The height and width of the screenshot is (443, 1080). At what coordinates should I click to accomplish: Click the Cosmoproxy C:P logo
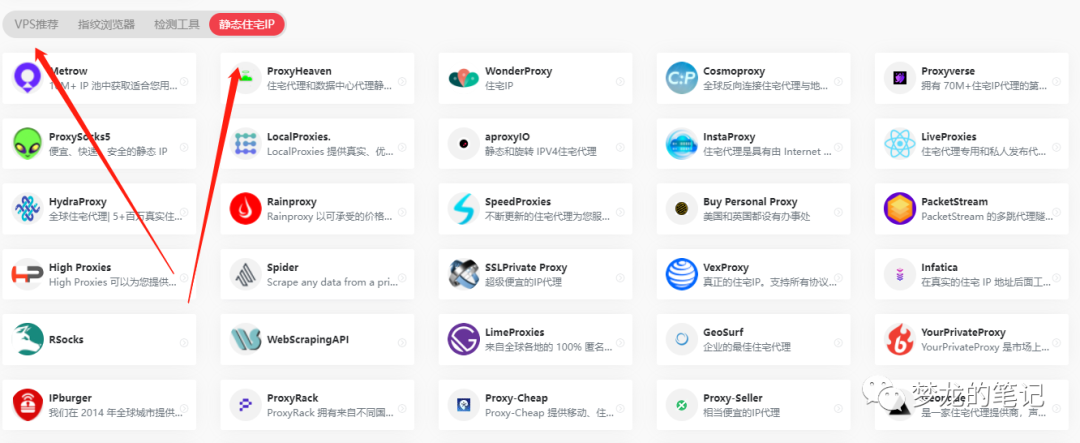682,78
